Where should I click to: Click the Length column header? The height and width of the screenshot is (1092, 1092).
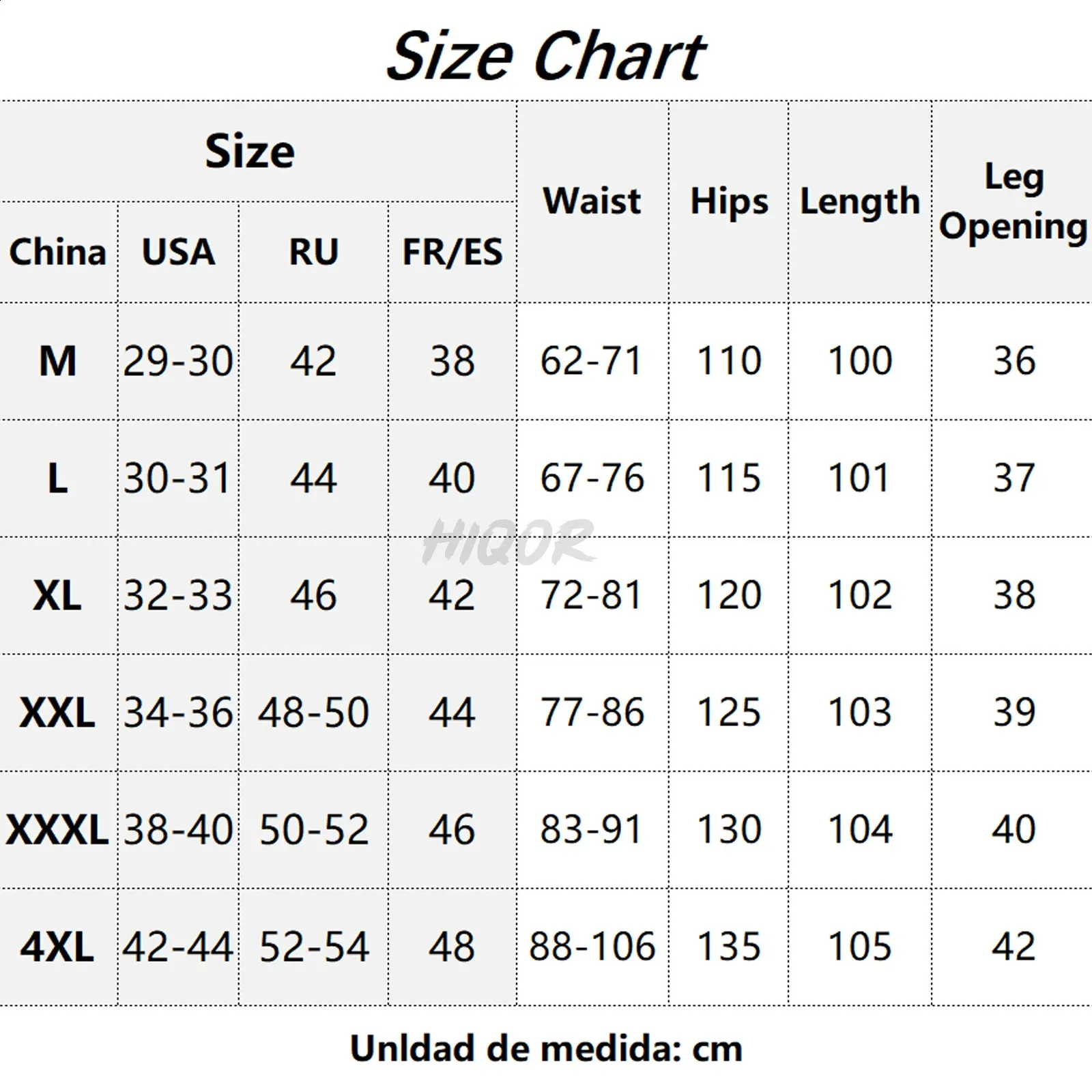(x=860, y=201)
